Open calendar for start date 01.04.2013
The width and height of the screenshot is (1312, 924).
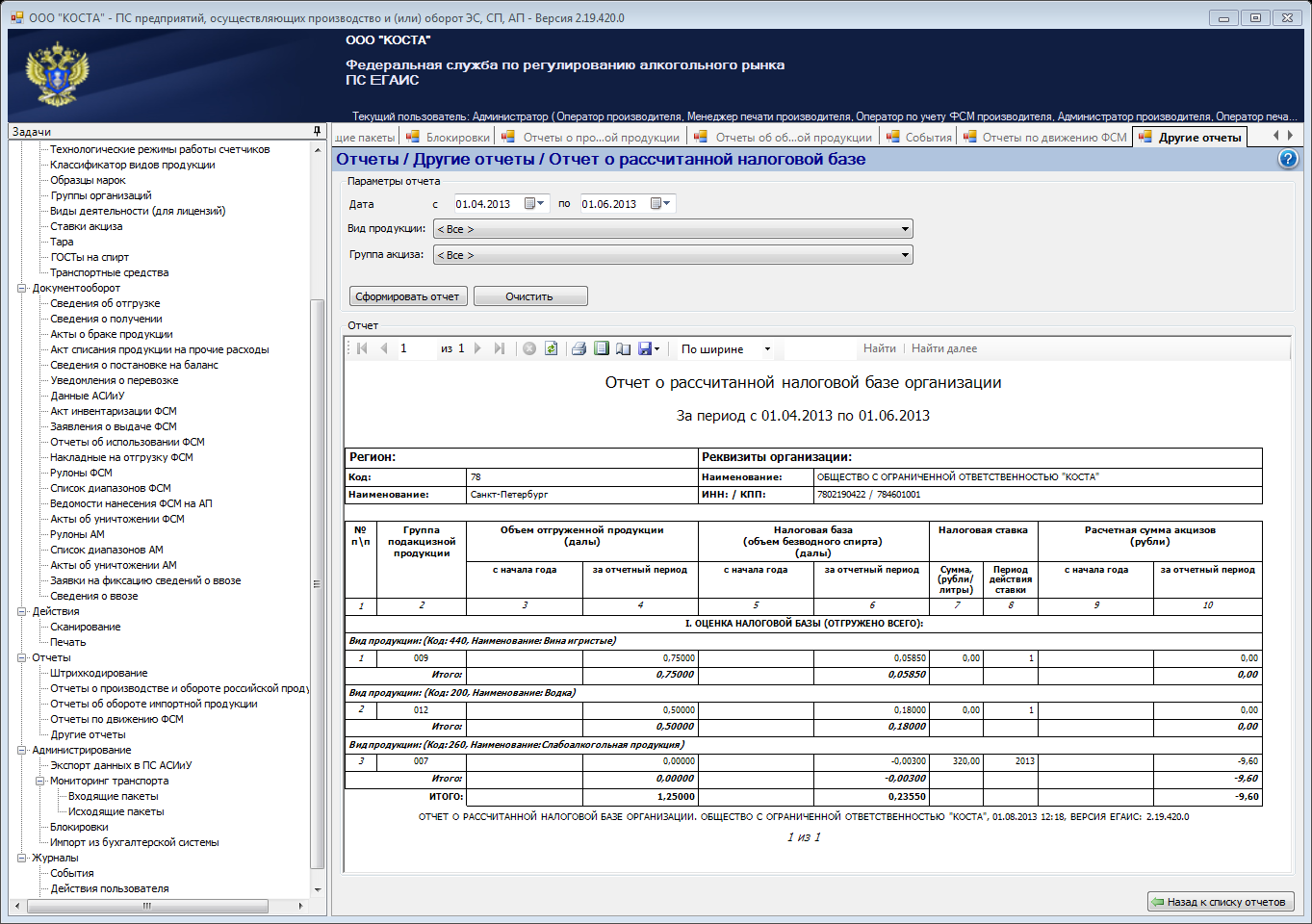535,203
